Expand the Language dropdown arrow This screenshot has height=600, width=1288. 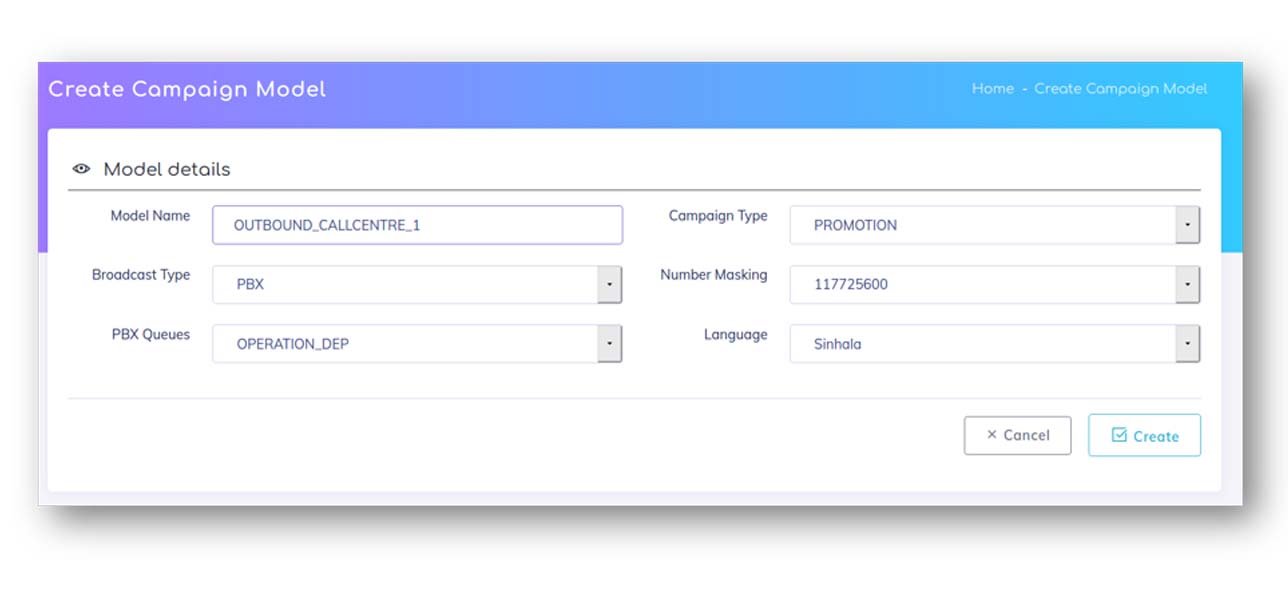pos(1187,344)
